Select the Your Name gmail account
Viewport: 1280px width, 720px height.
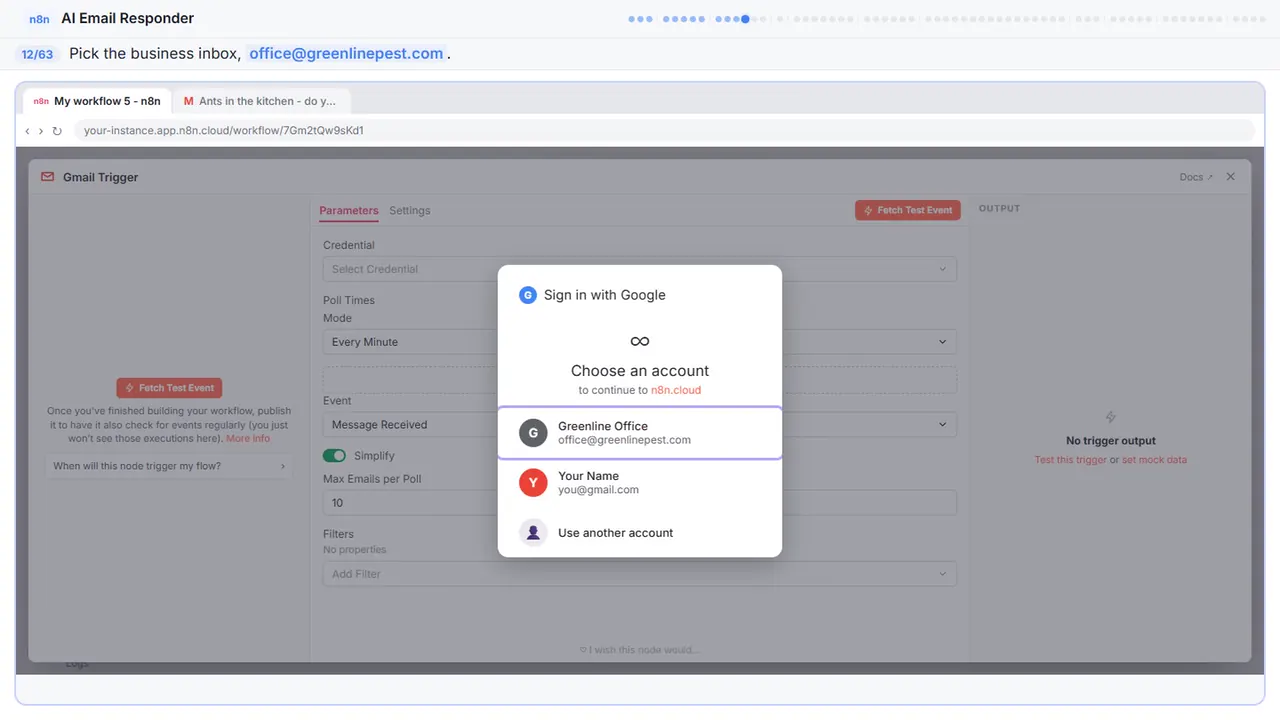point(640,483)
